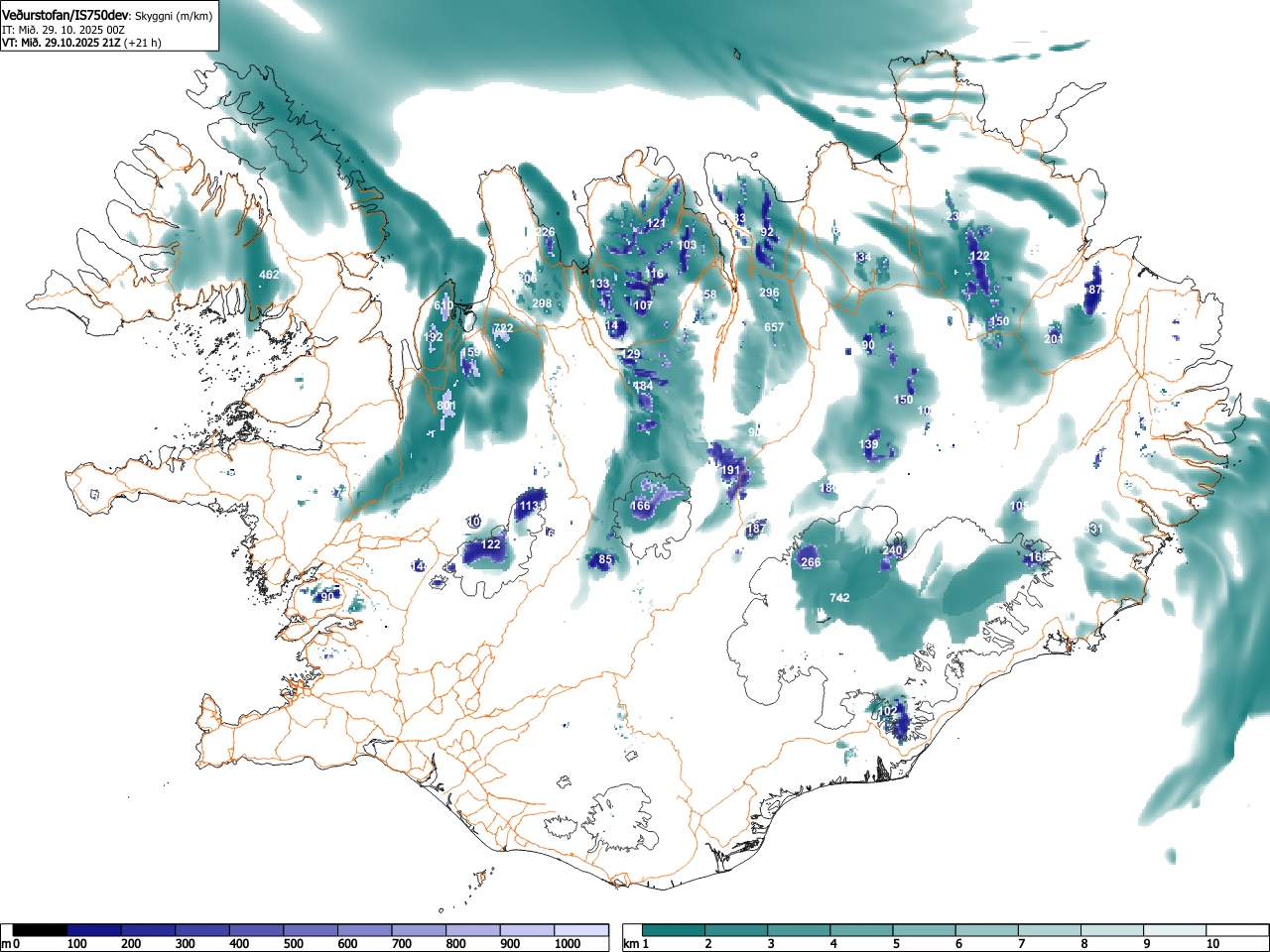Click the visibility value 121 on map
The width and height of the screenshot is (1270, 952).
[x=656, y=224]
